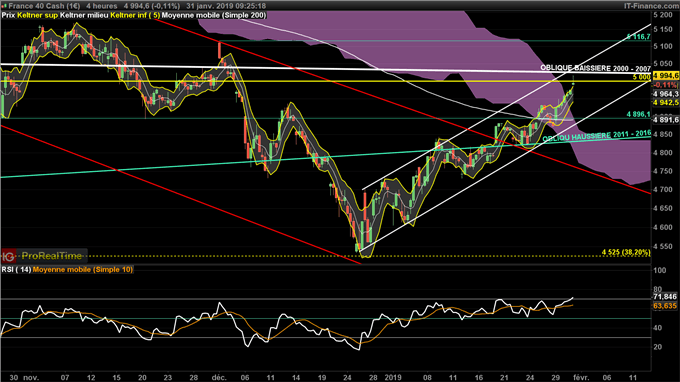Select the Keltner sup indicator label
The width and height of the screenshot is (680, 382).
tap(37, 15)
